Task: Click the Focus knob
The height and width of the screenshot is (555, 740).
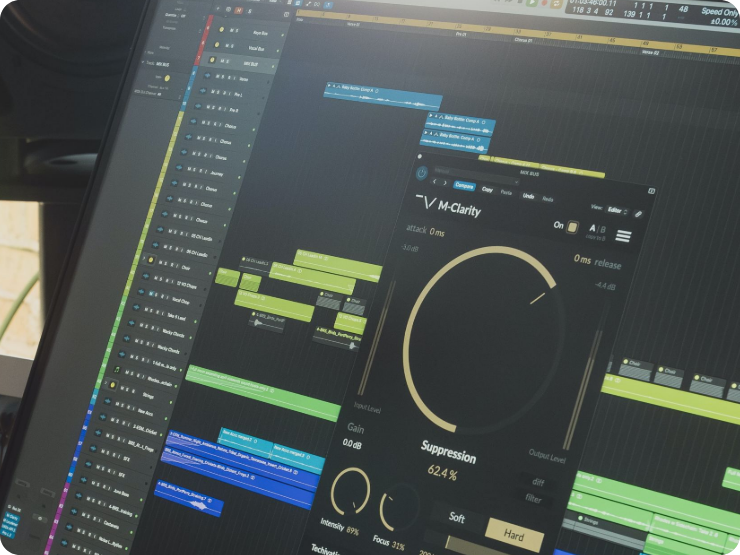Action: (x=400, y=508)
